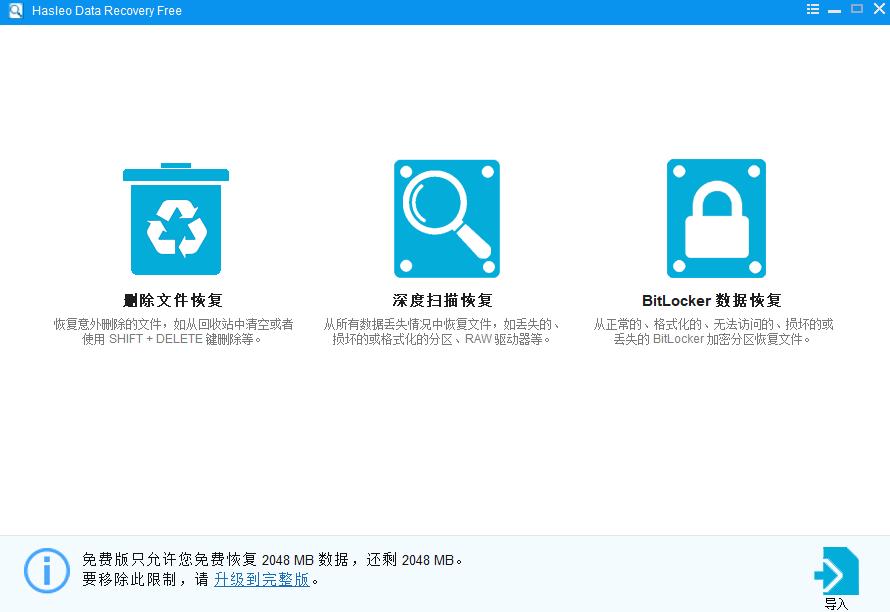Minimize the Hasleo Data Recovery window
890x612 pixels.
[834, 10]
